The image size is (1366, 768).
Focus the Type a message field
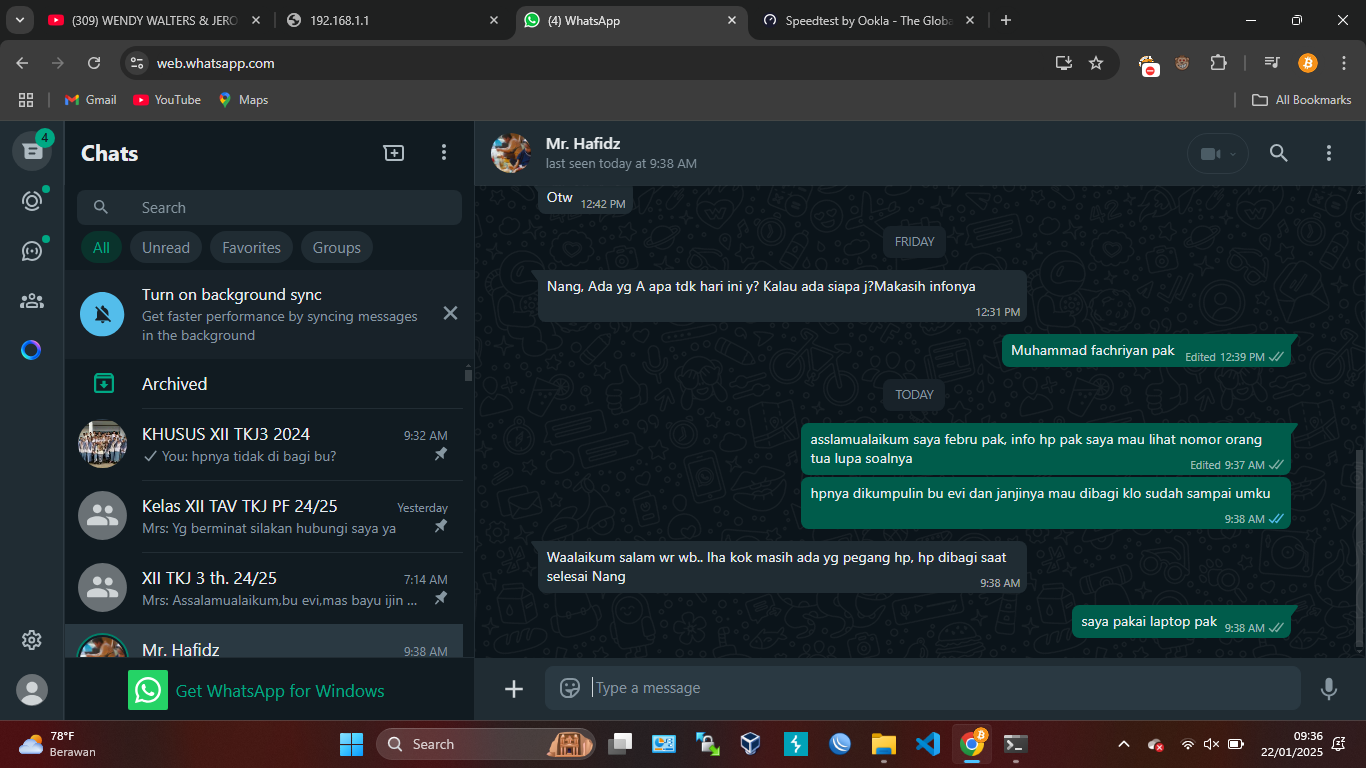point(922,688)
